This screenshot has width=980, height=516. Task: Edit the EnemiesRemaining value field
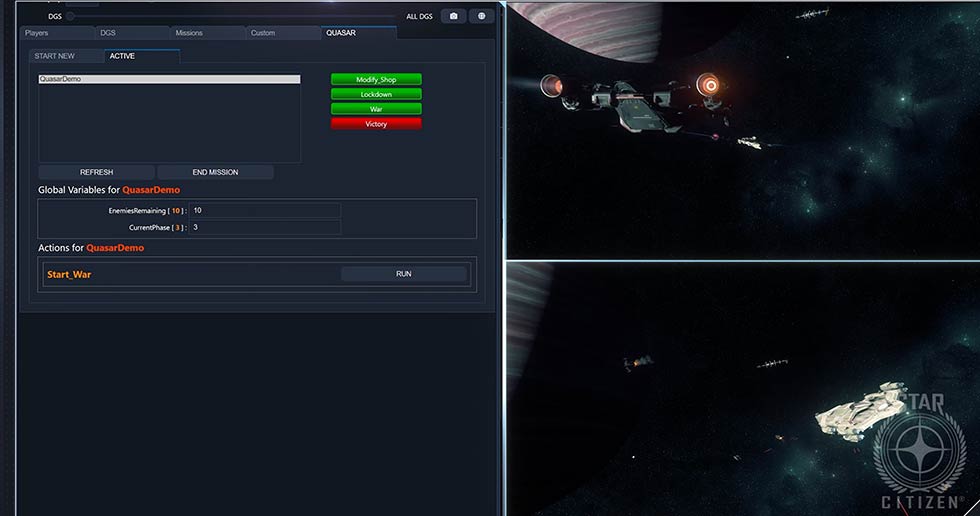tap(265, 211)
